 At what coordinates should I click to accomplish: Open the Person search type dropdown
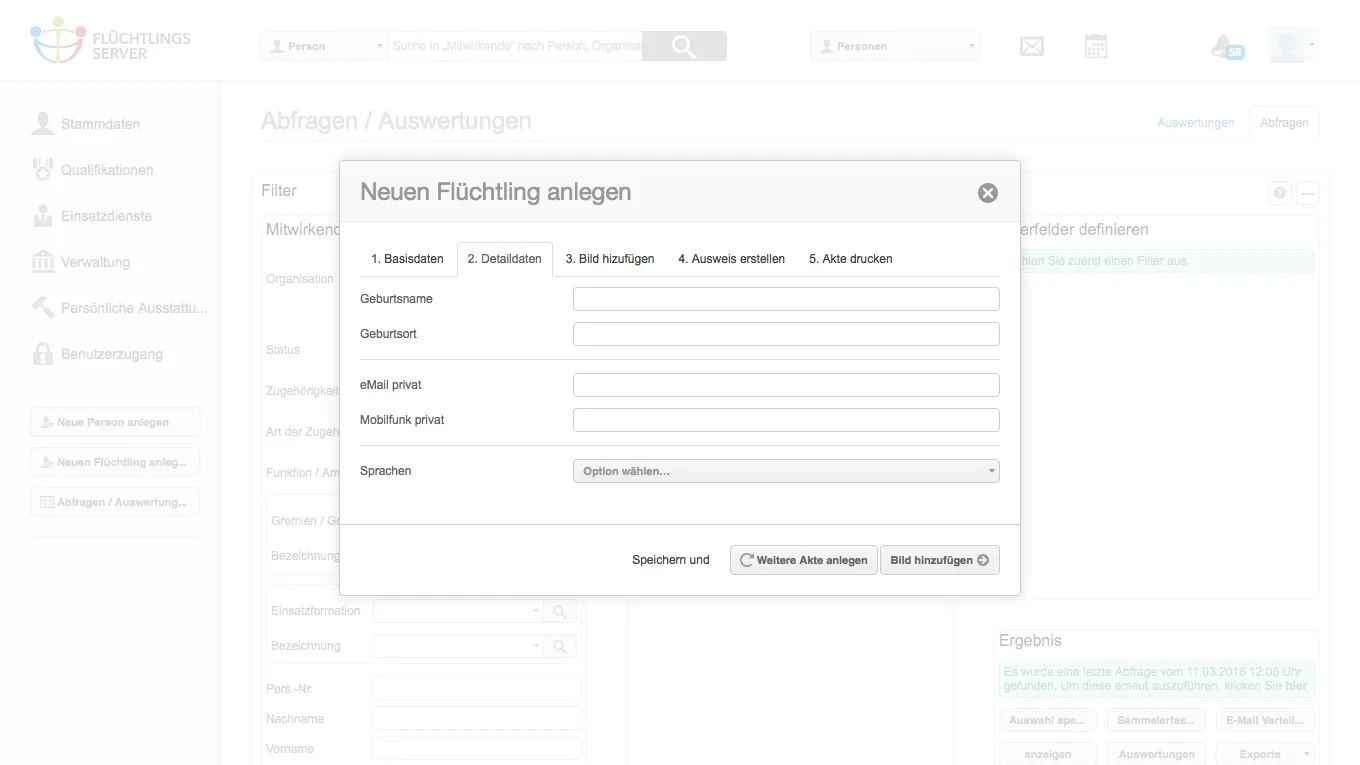click(323, 46)
